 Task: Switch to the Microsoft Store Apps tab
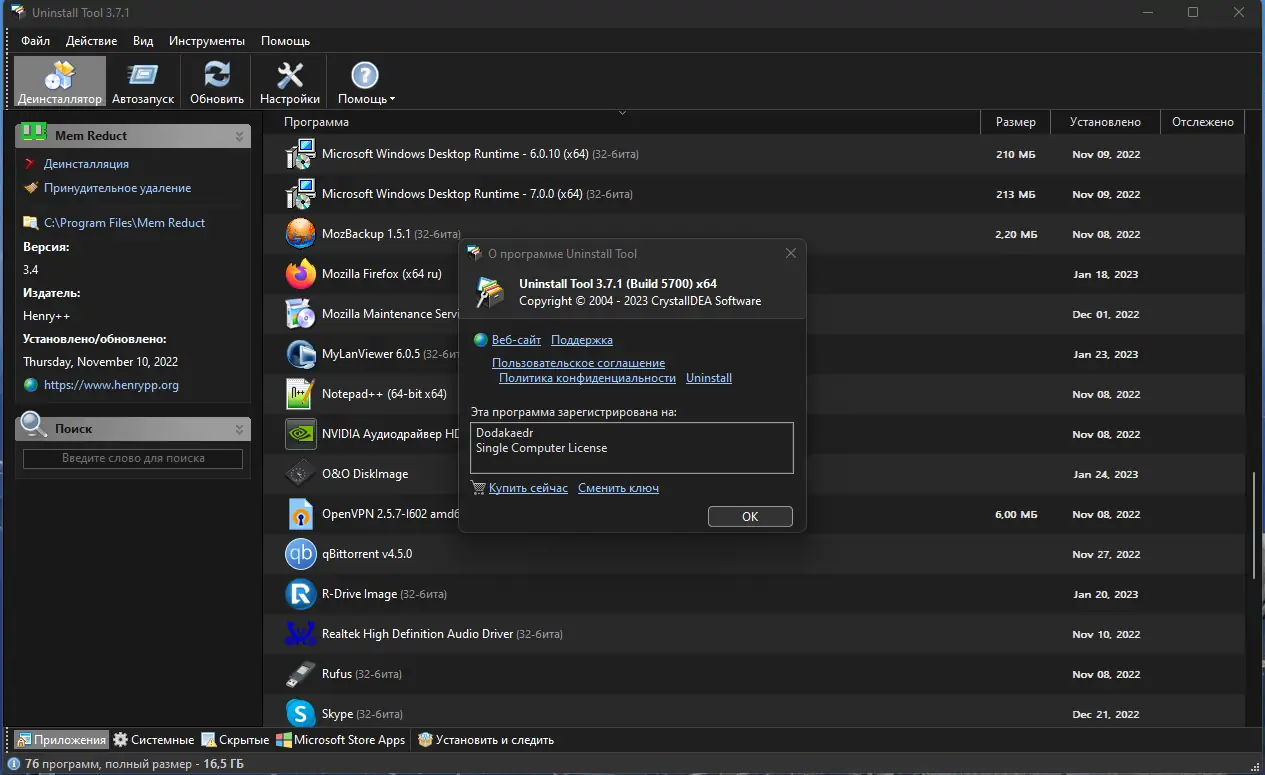tap(341, 740)
